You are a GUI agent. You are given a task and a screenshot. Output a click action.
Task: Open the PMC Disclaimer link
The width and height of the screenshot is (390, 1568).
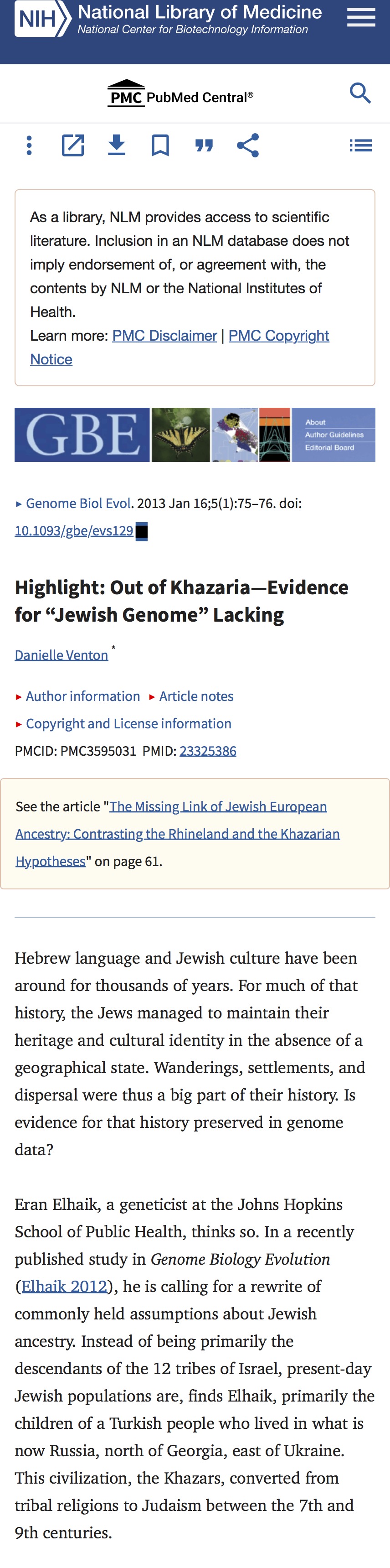click(x=164, y=335)
